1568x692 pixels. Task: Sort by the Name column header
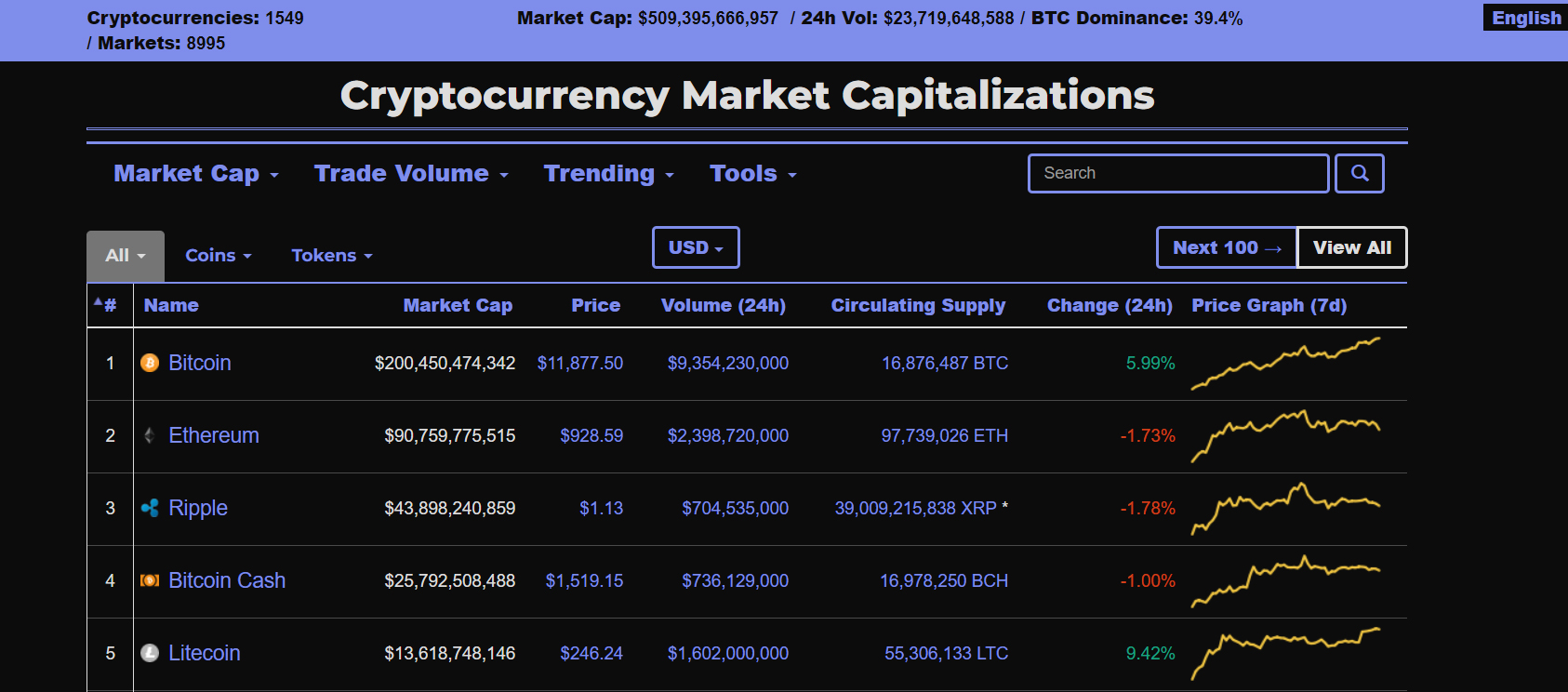tap(171, 305)
